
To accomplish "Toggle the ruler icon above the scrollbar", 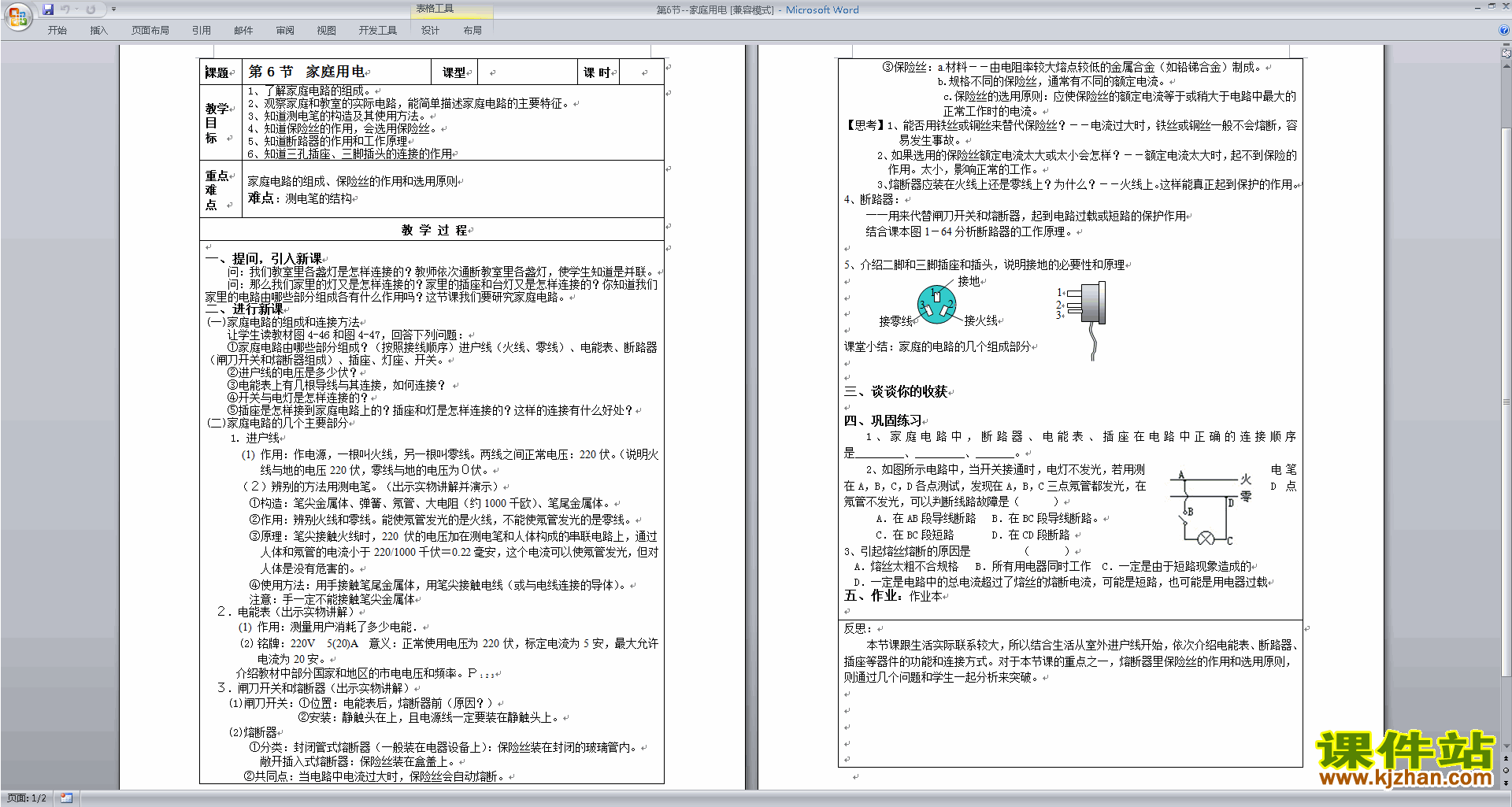I will [1506, 54].
